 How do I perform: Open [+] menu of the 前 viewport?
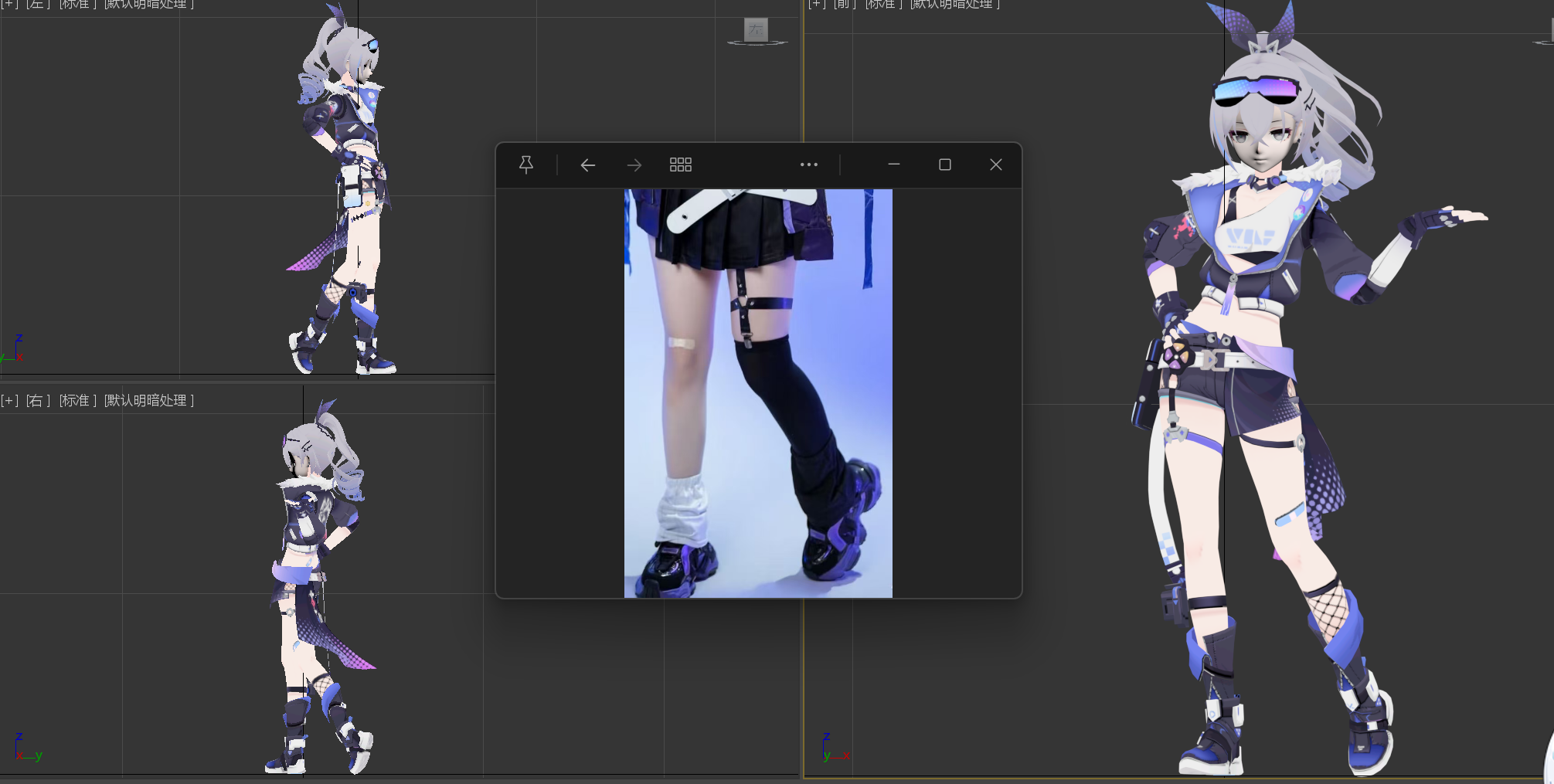817,4
